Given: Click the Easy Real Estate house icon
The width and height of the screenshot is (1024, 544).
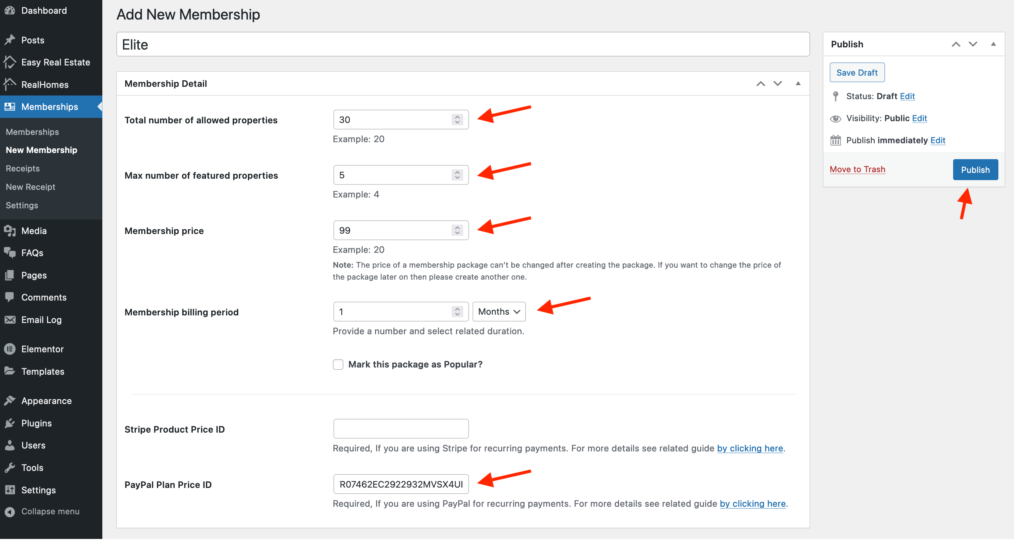Looking at the screenshot, I should pos(10,63).
